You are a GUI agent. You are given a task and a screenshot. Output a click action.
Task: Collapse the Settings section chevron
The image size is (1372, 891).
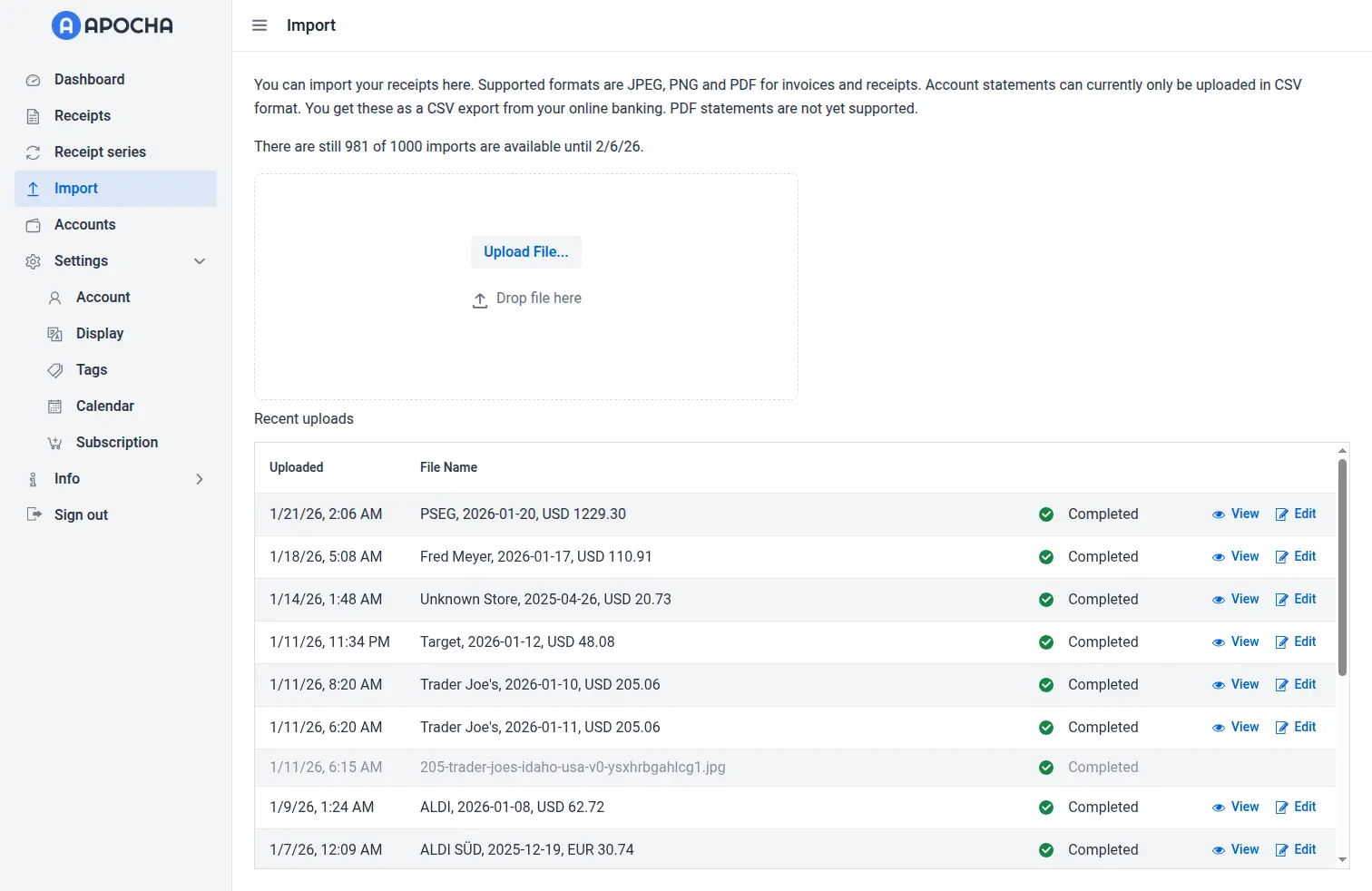[x=200, y=260]
